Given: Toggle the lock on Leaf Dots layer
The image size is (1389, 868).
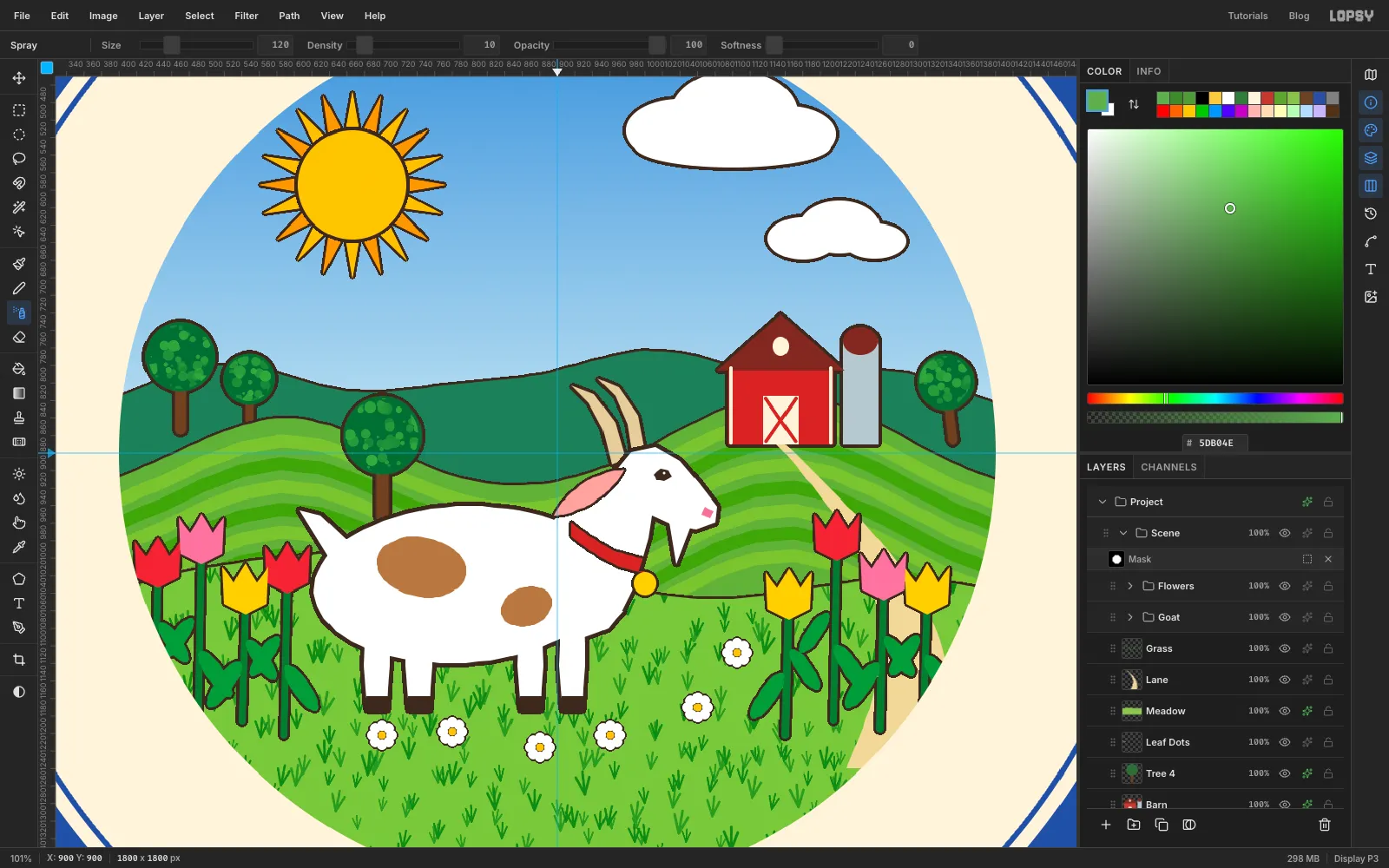Looking at the screenshot, I should 1328,742.
